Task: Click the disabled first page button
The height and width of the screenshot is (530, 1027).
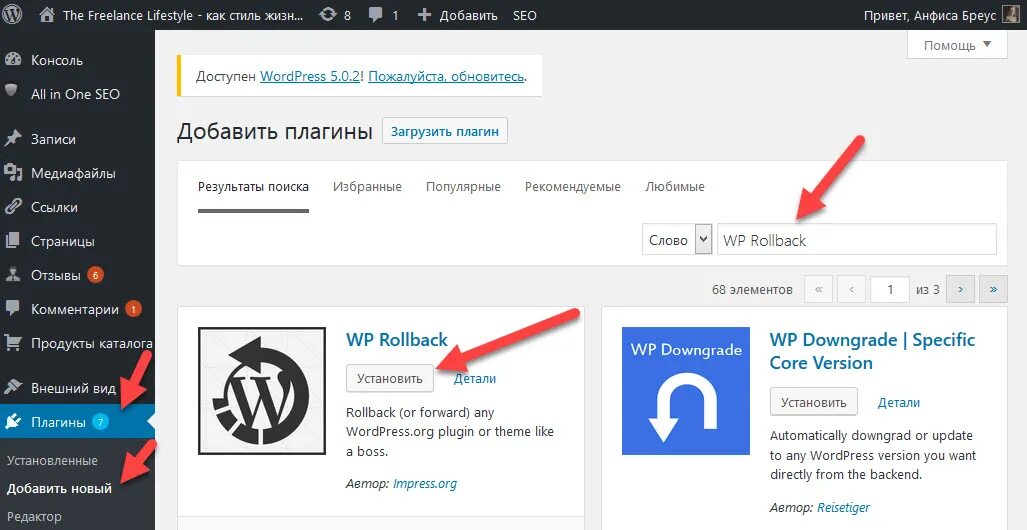Action: 818,289
